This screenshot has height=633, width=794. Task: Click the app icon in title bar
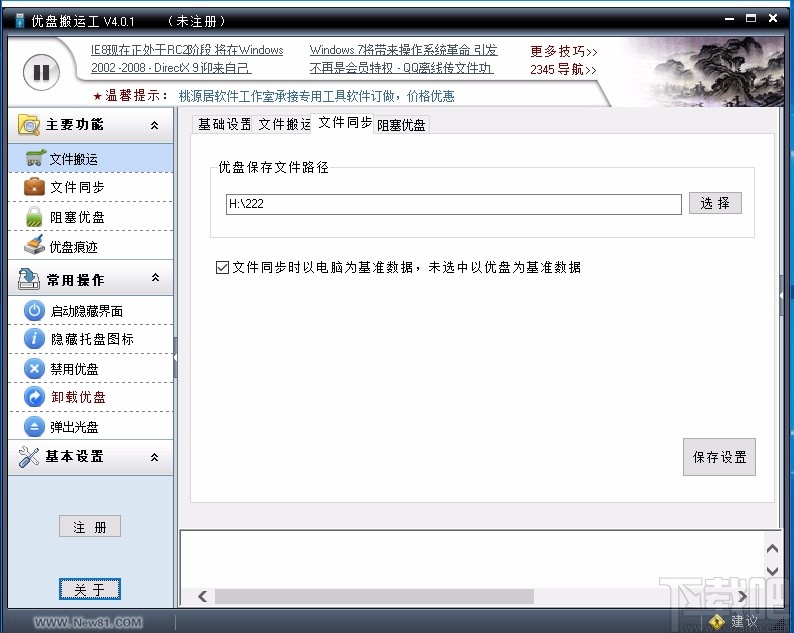(x=20, y=21)
